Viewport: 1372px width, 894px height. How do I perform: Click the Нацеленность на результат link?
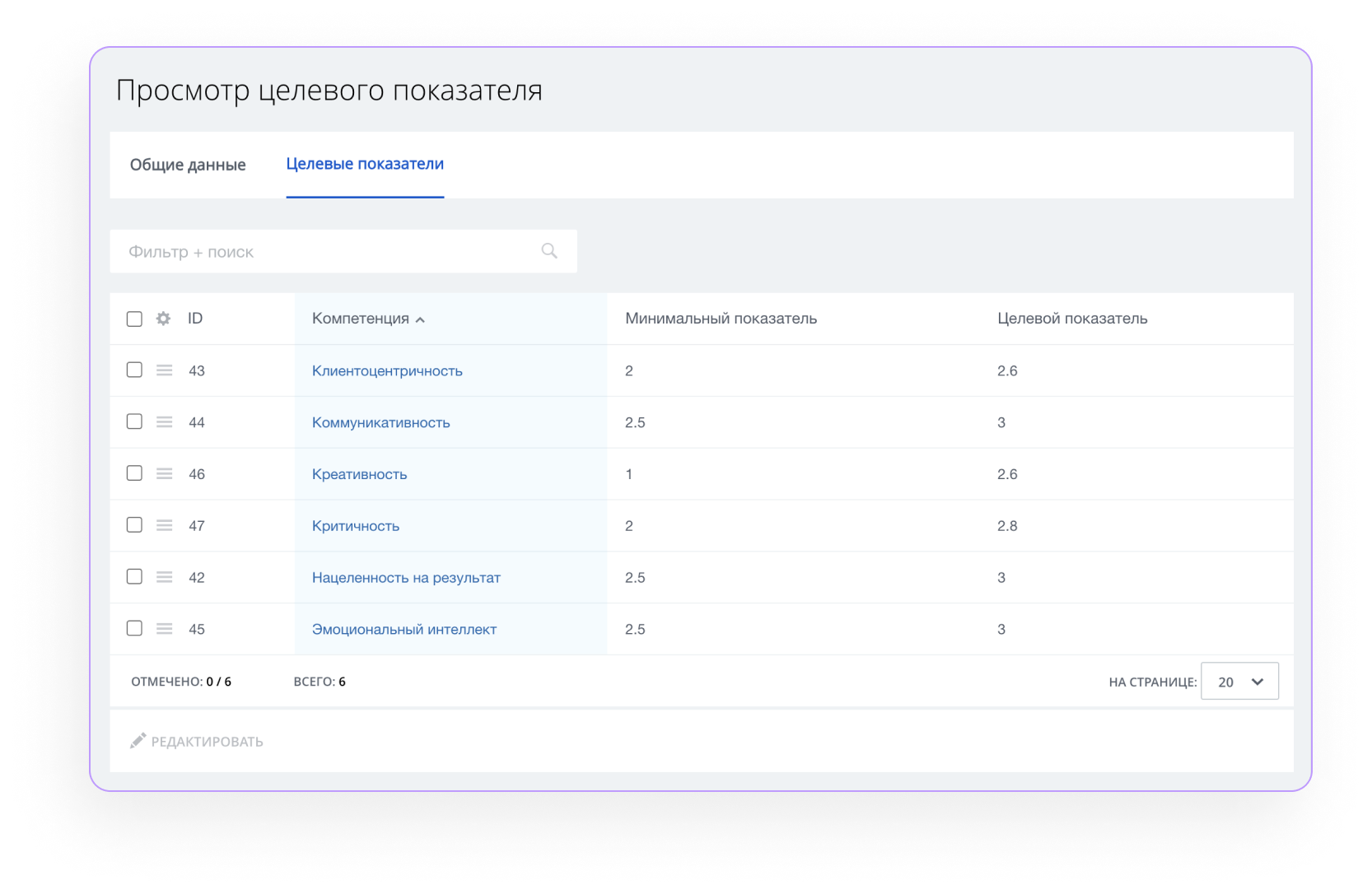point(406,577)
